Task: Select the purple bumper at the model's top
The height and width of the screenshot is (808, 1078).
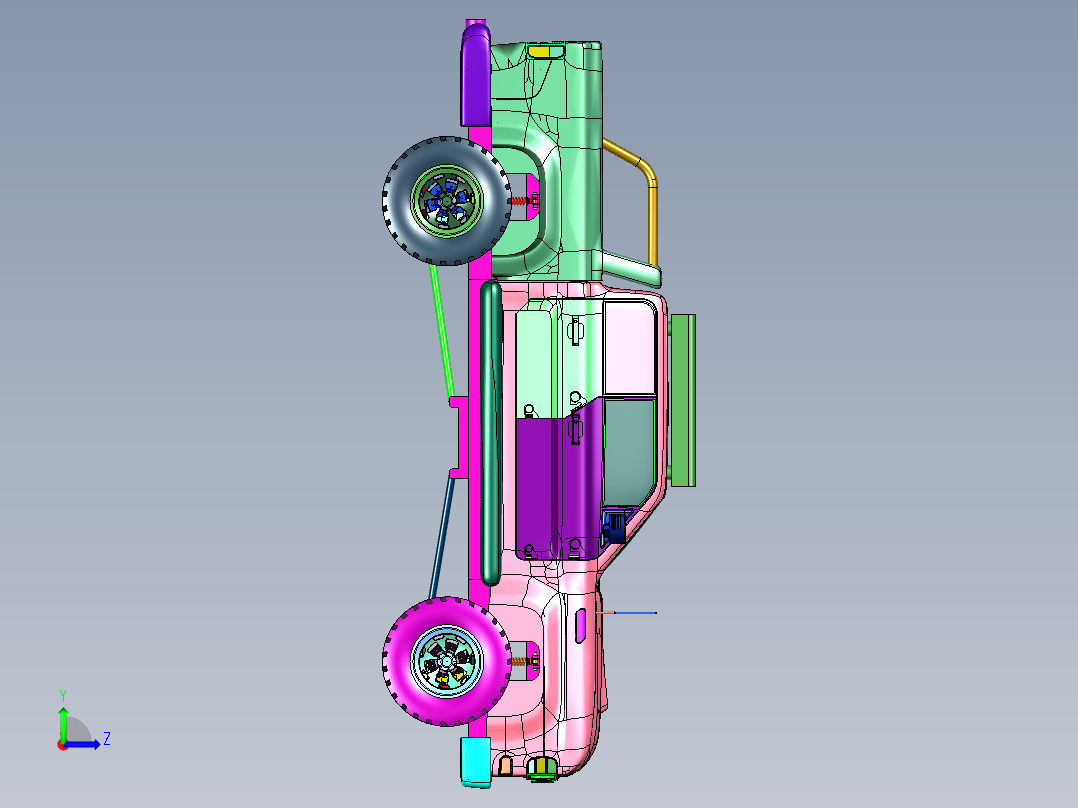Action: point(476,74)
